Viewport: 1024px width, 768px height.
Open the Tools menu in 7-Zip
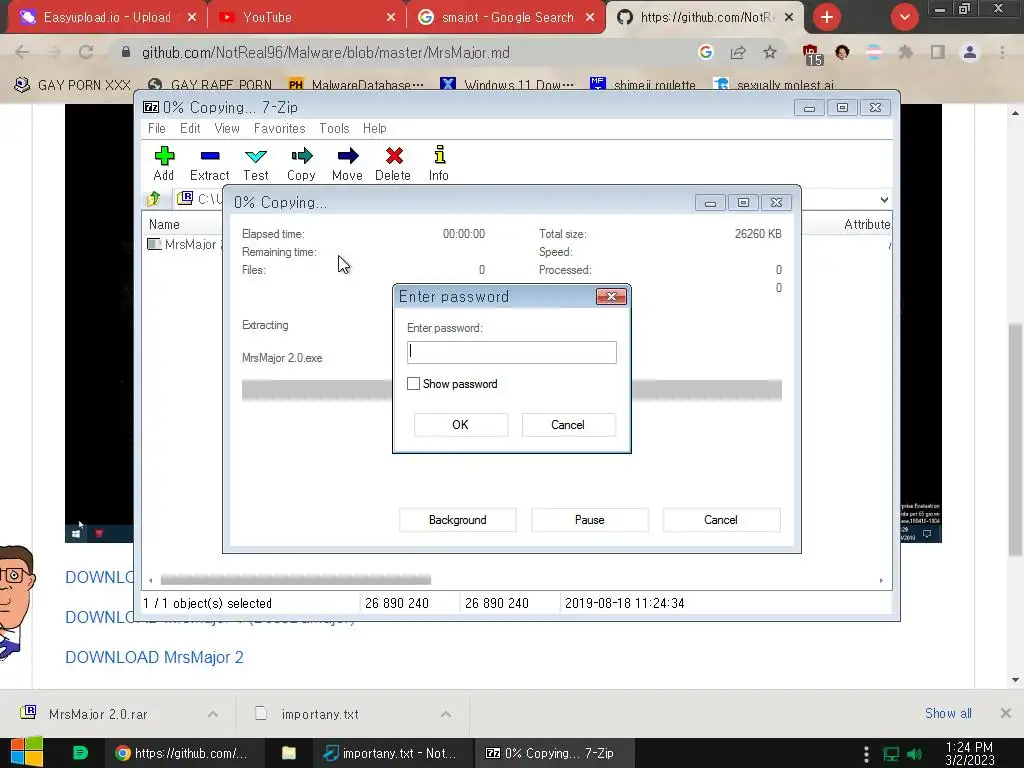(334, 128)
